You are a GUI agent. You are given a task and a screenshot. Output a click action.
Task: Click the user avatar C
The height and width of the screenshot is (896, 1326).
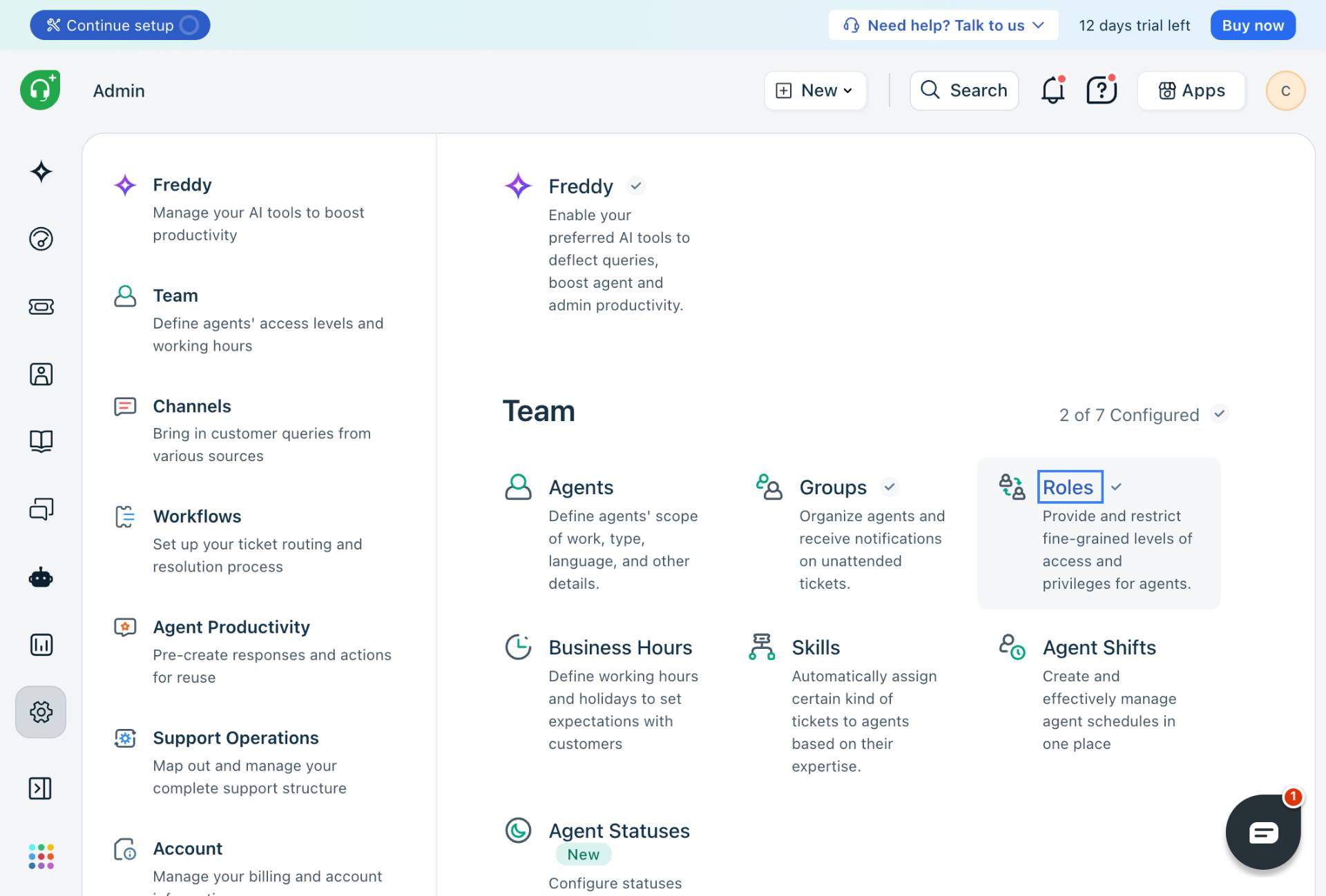(1285, 90)
